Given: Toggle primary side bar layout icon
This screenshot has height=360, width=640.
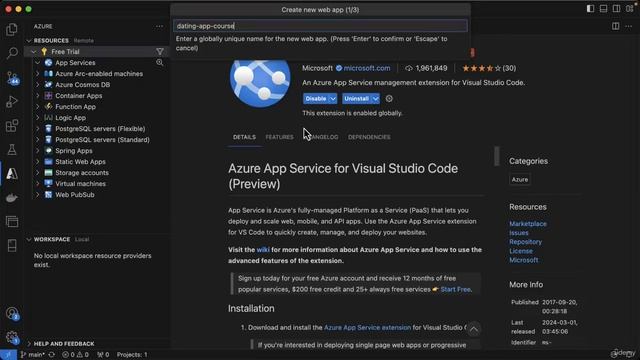Looking at the screenshot, I should click(590, 9).
